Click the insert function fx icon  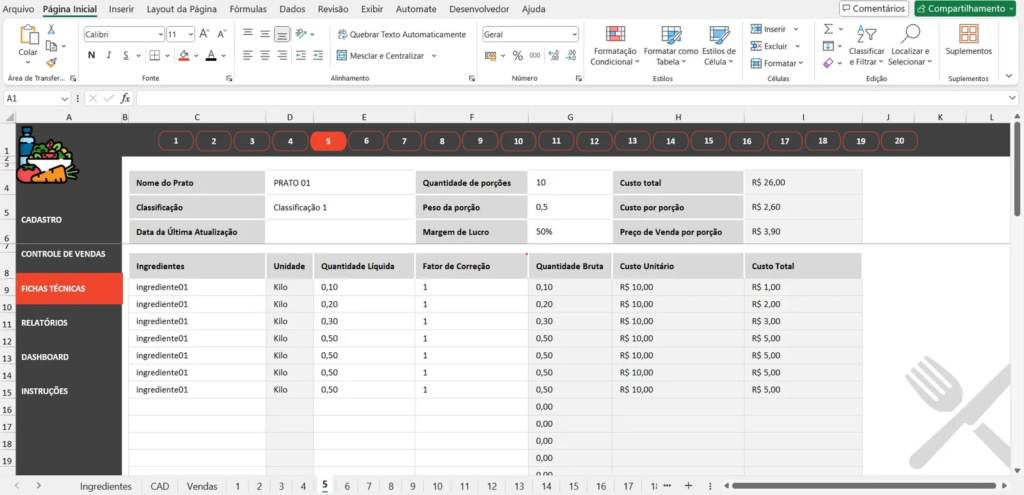click(125, 99)
